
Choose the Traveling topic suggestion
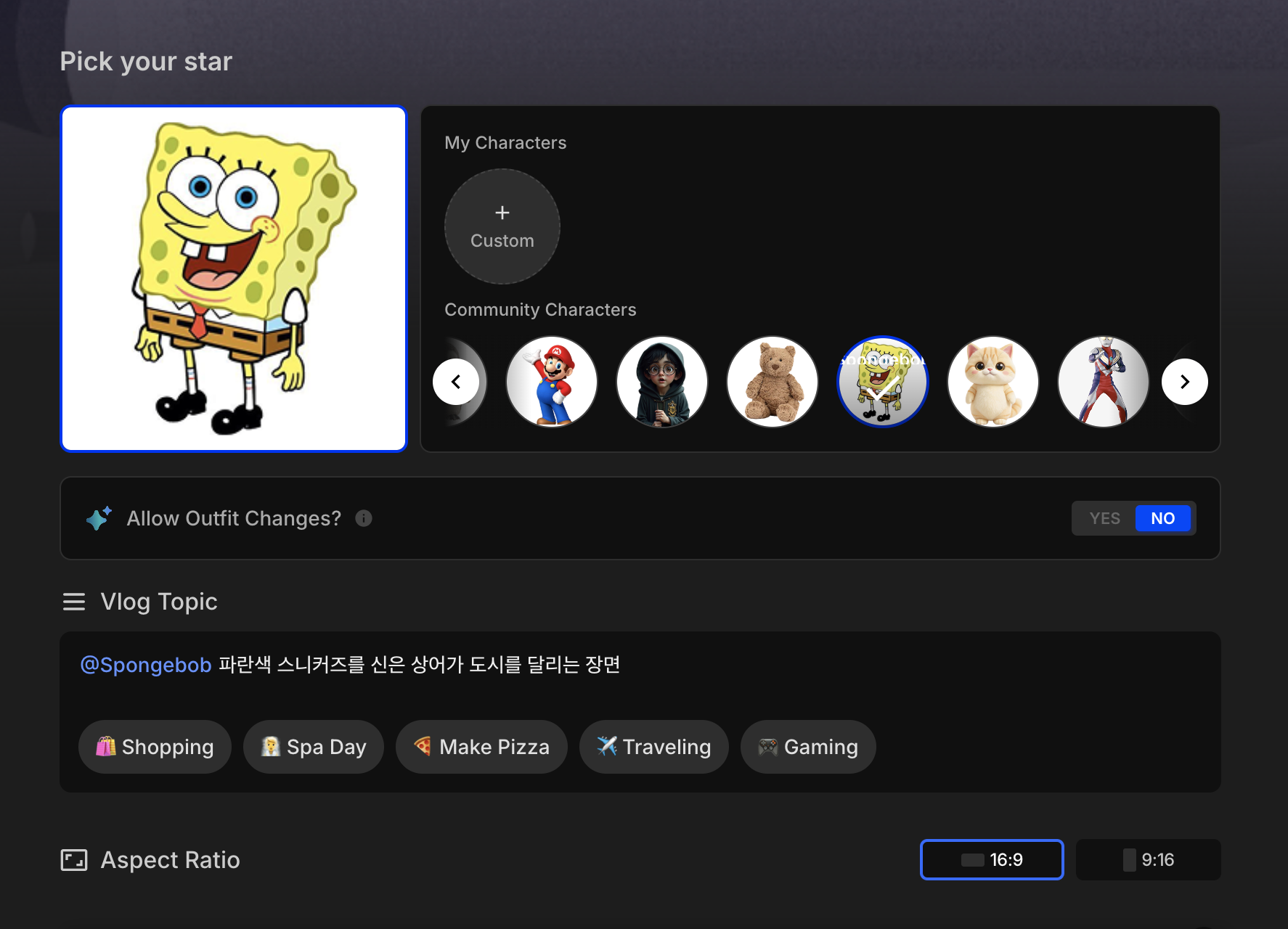pos(653,747)
